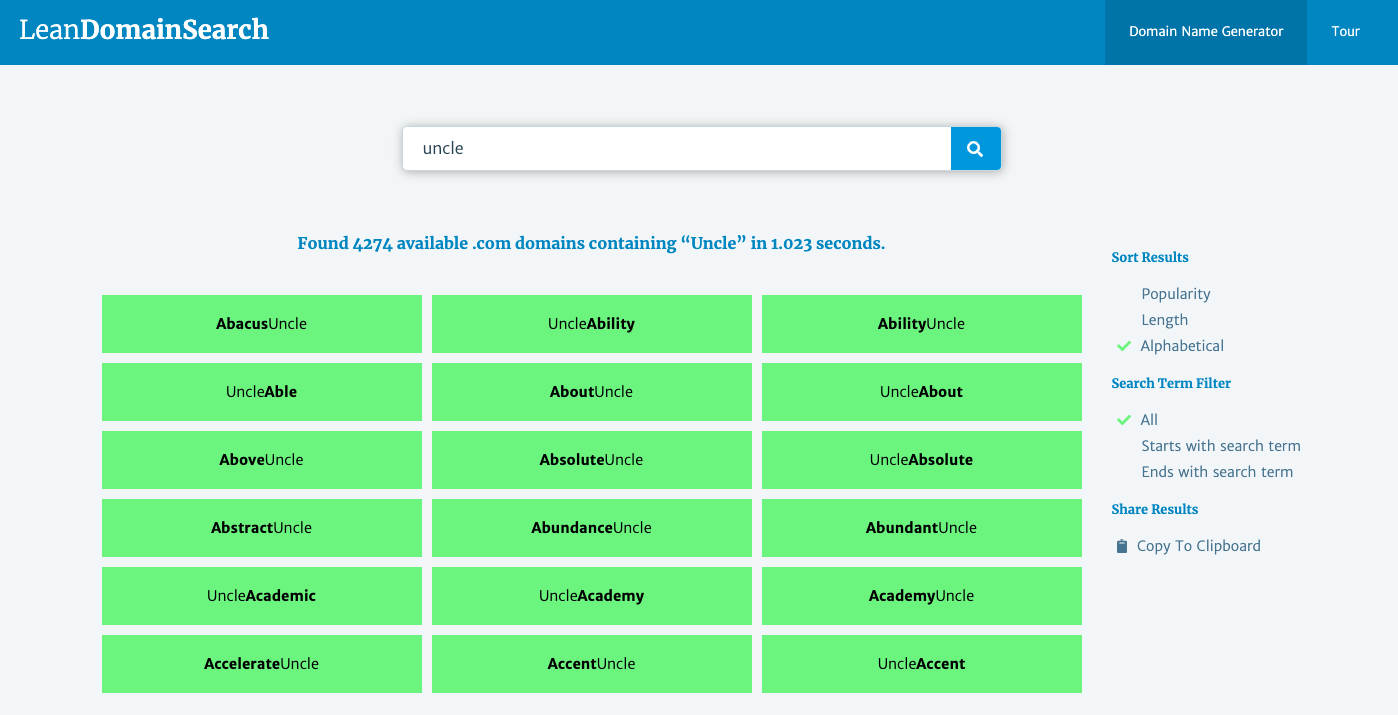Pick the AbilityUncle domain tile
Viewport: 1398px width, 715px height.
[x=922, y=324]
